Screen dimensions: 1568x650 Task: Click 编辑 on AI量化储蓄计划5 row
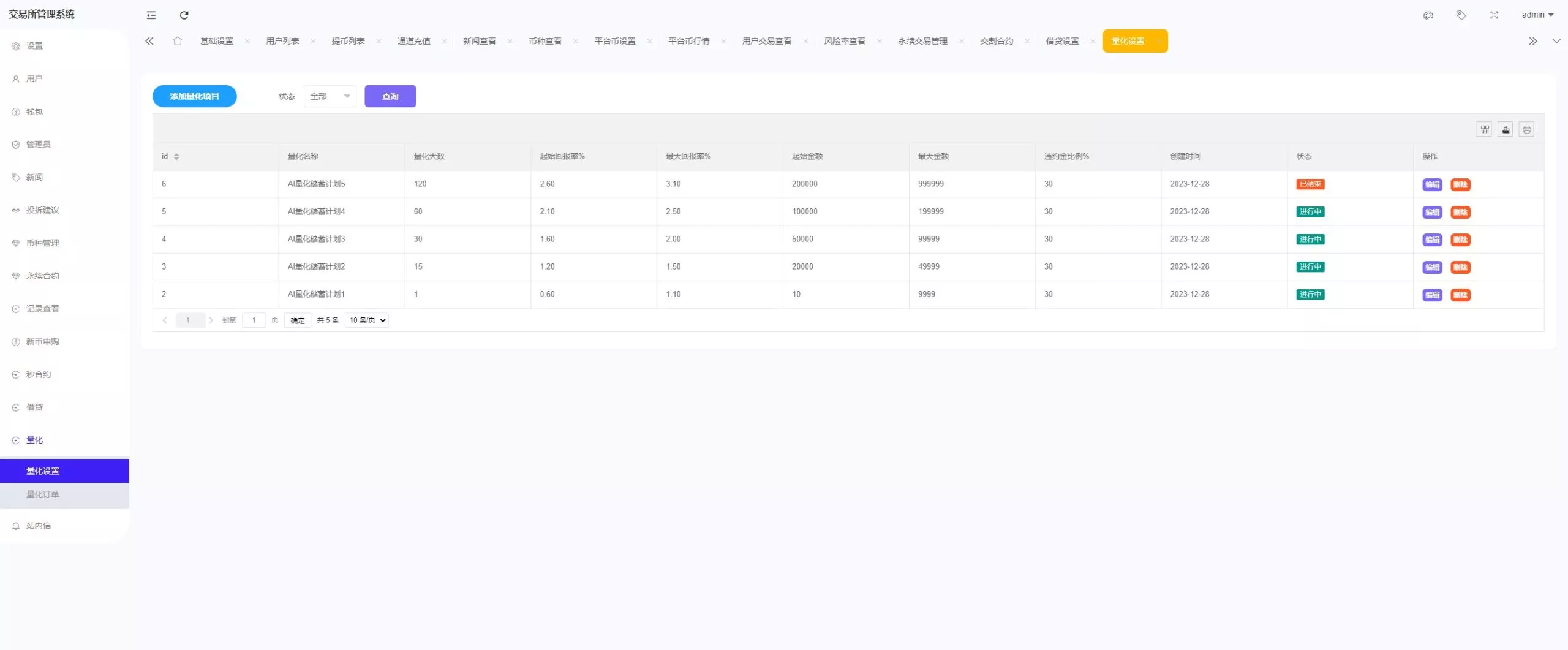(1433, 184)
